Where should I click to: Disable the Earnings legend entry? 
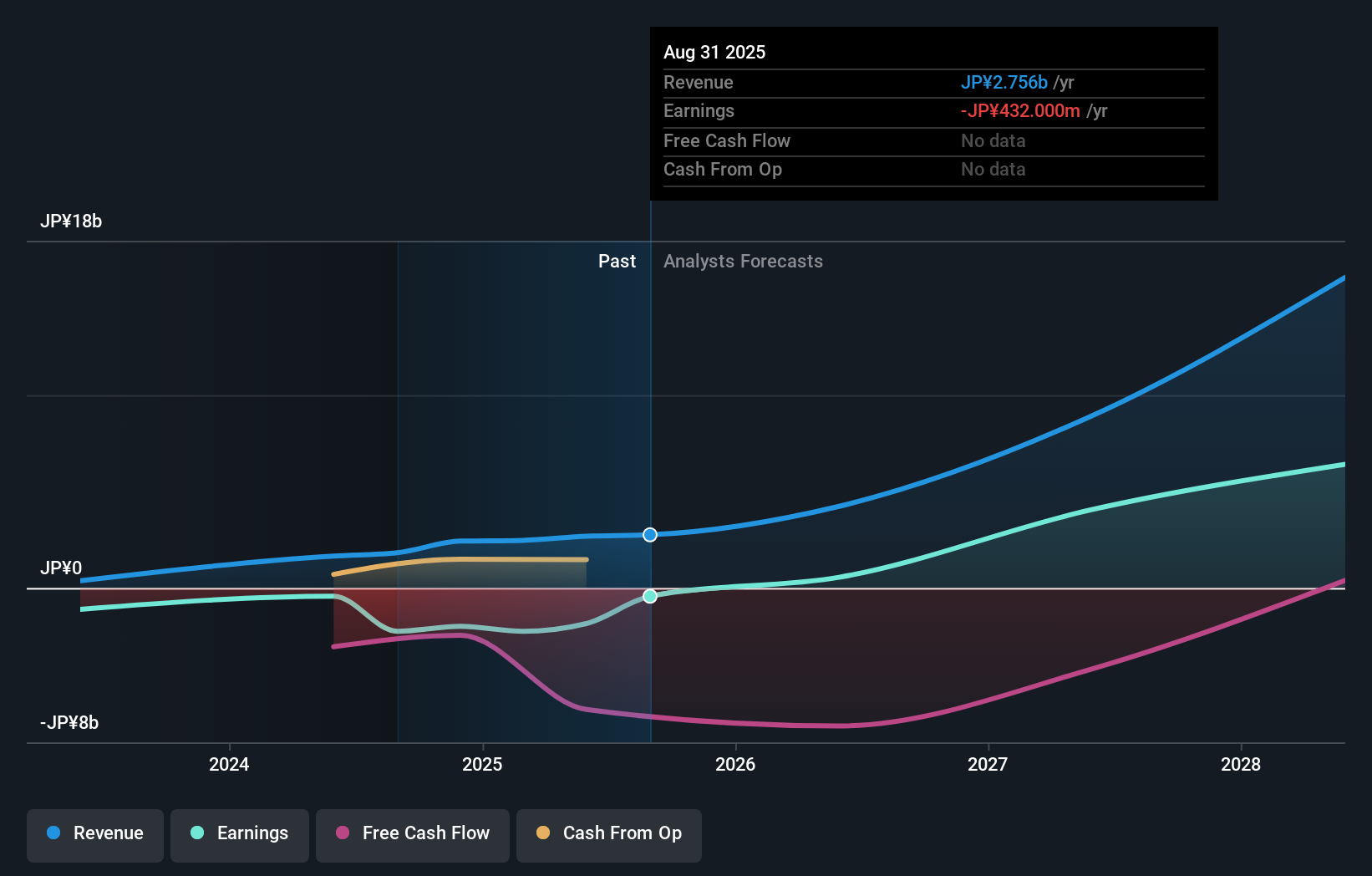pos(239,835)
